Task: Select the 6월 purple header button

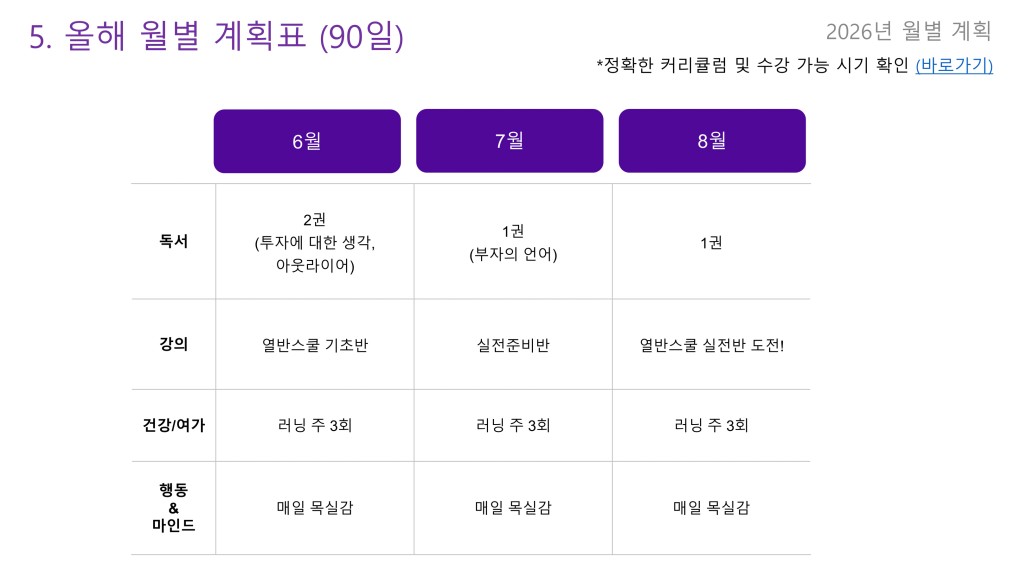Action: click(307, 141)
